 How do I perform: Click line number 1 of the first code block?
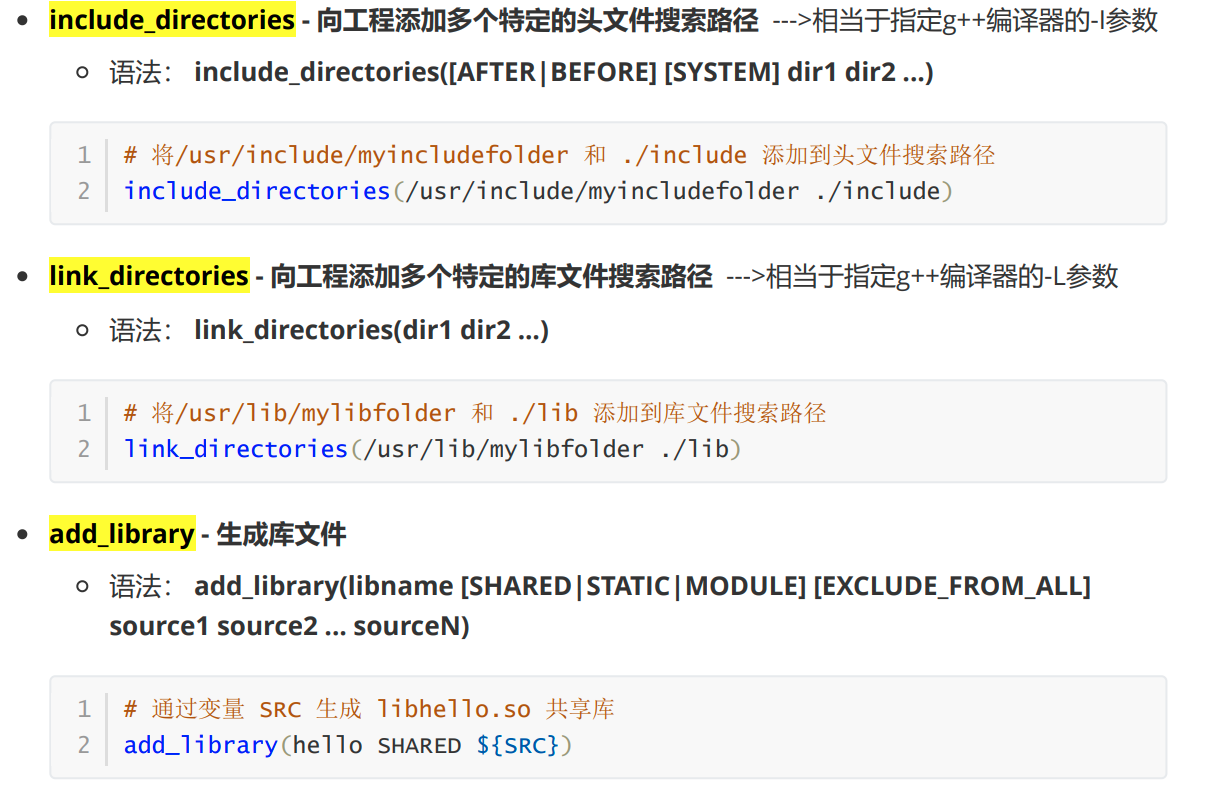pyautogui.click(x=84, y=155)
